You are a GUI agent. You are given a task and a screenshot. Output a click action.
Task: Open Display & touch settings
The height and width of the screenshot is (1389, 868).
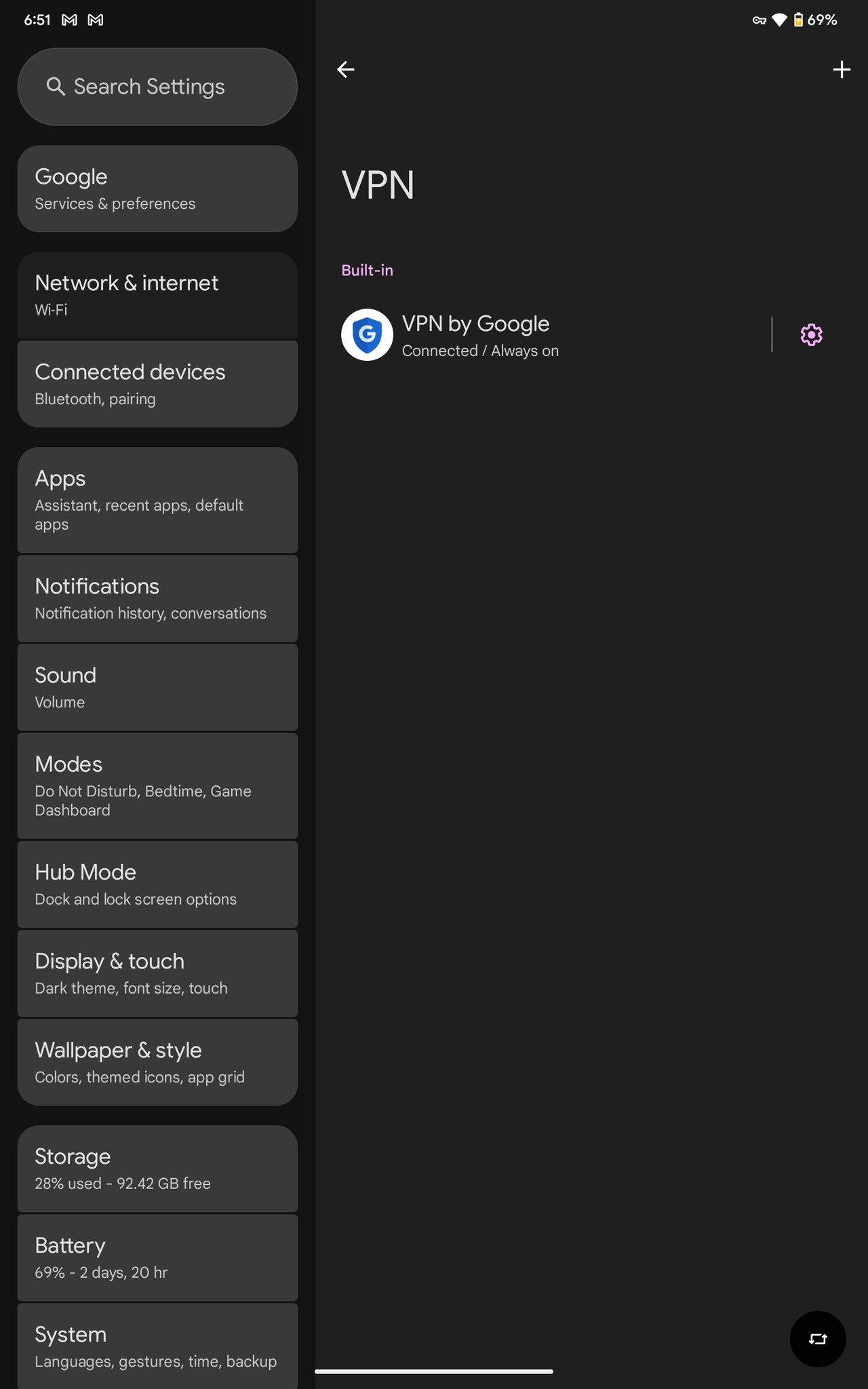(157, 973)
